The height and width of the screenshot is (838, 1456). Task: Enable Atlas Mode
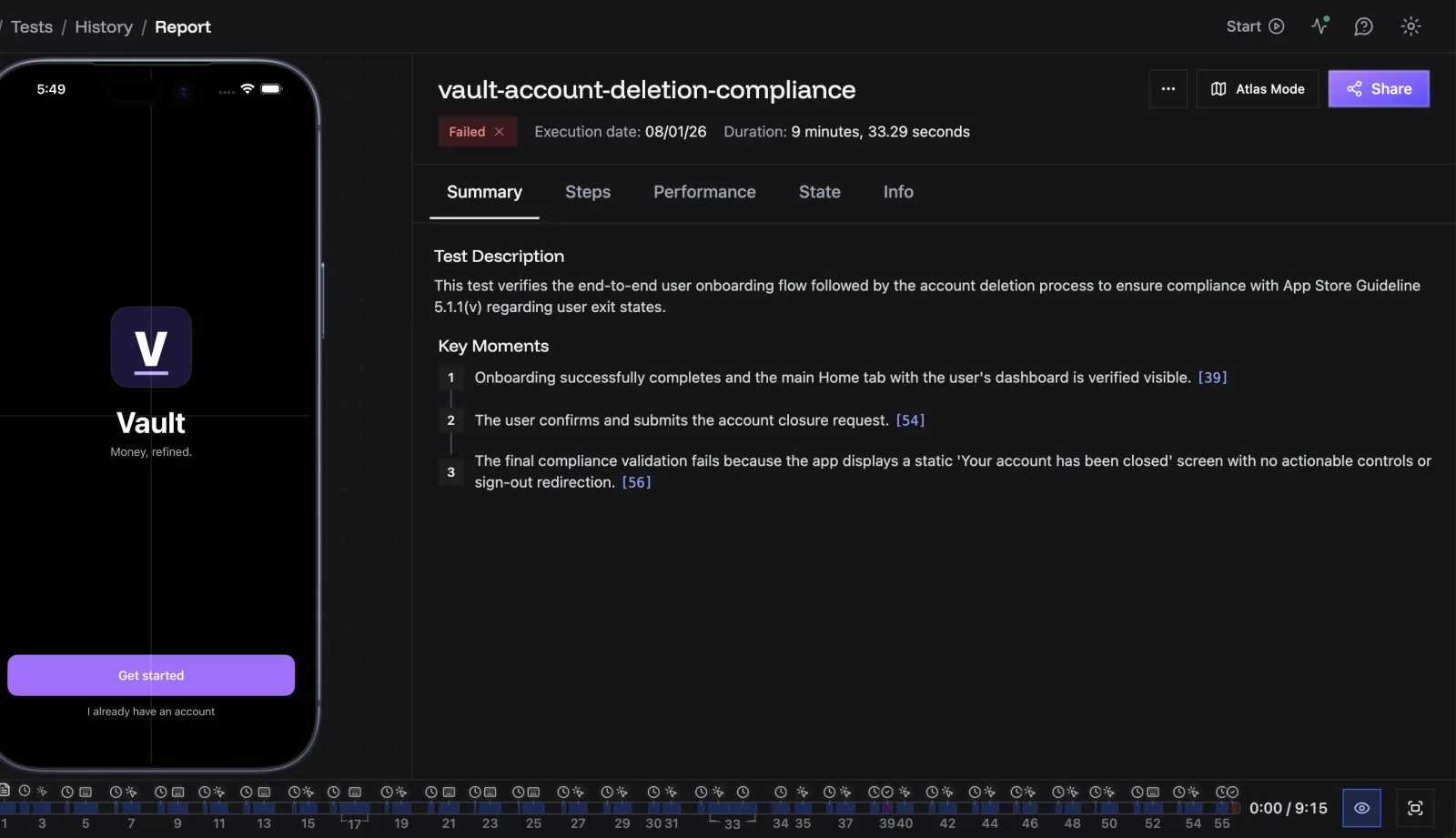[x=1258, y=89]
